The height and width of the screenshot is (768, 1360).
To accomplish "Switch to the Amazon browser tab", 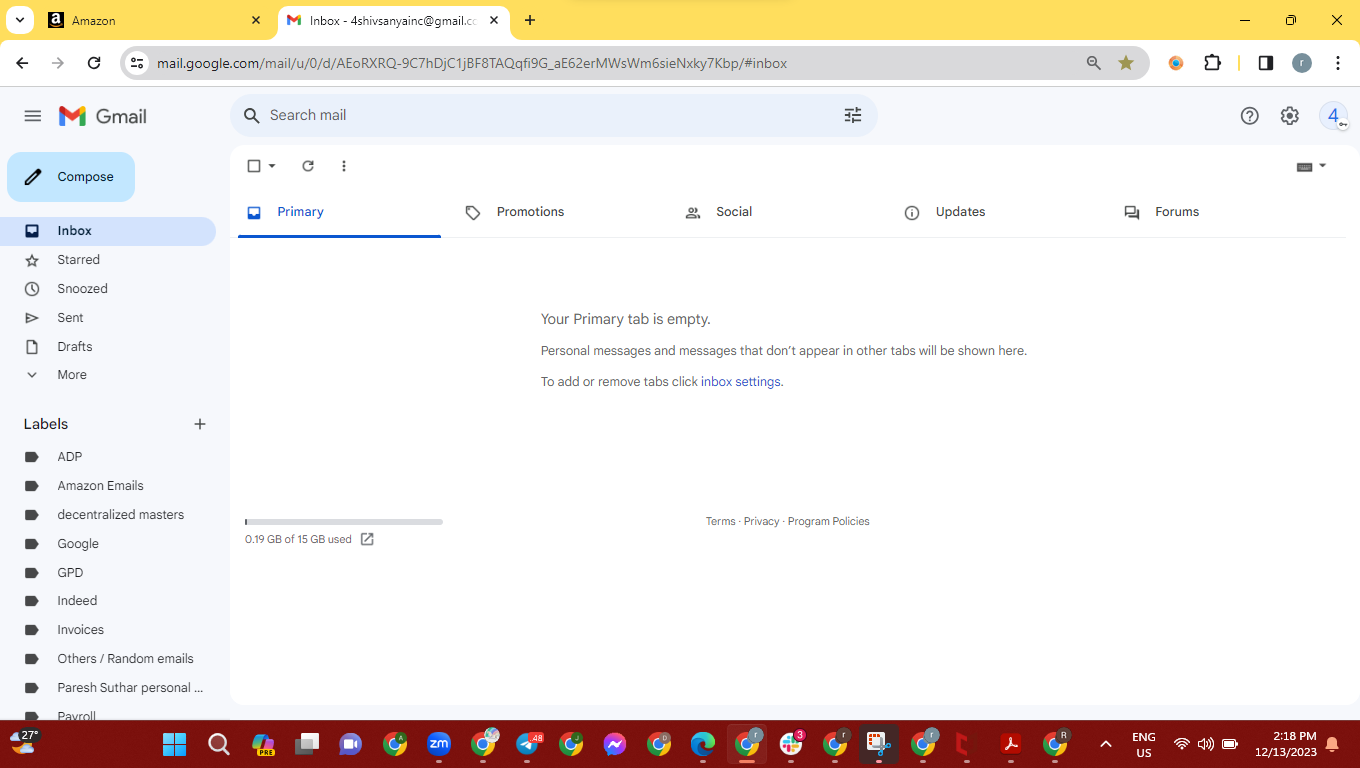I will coord(155,20).
